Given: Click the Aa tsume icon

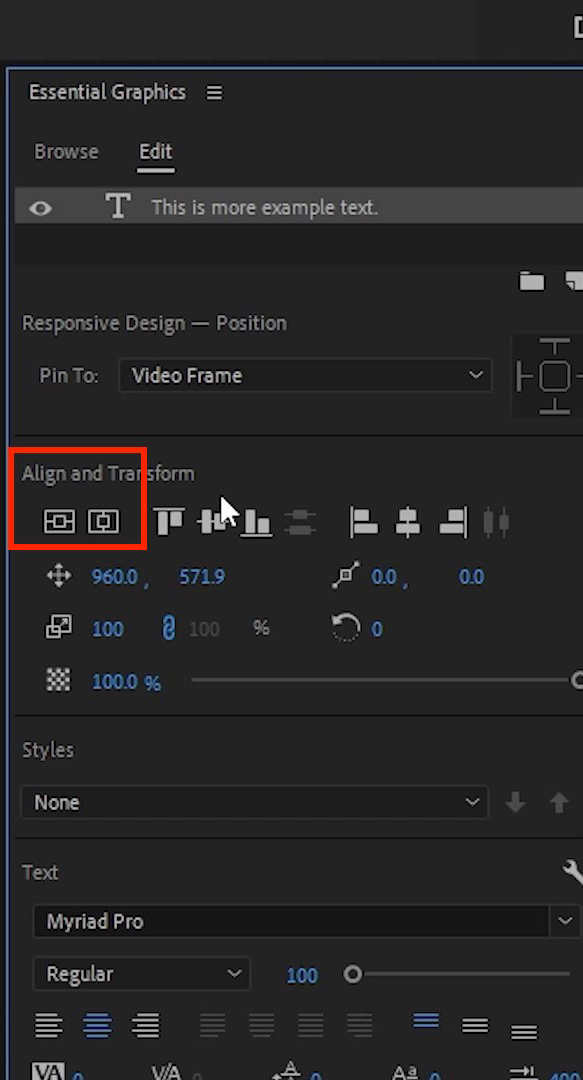Looking at the screenshot, I should pos(405,1072).
